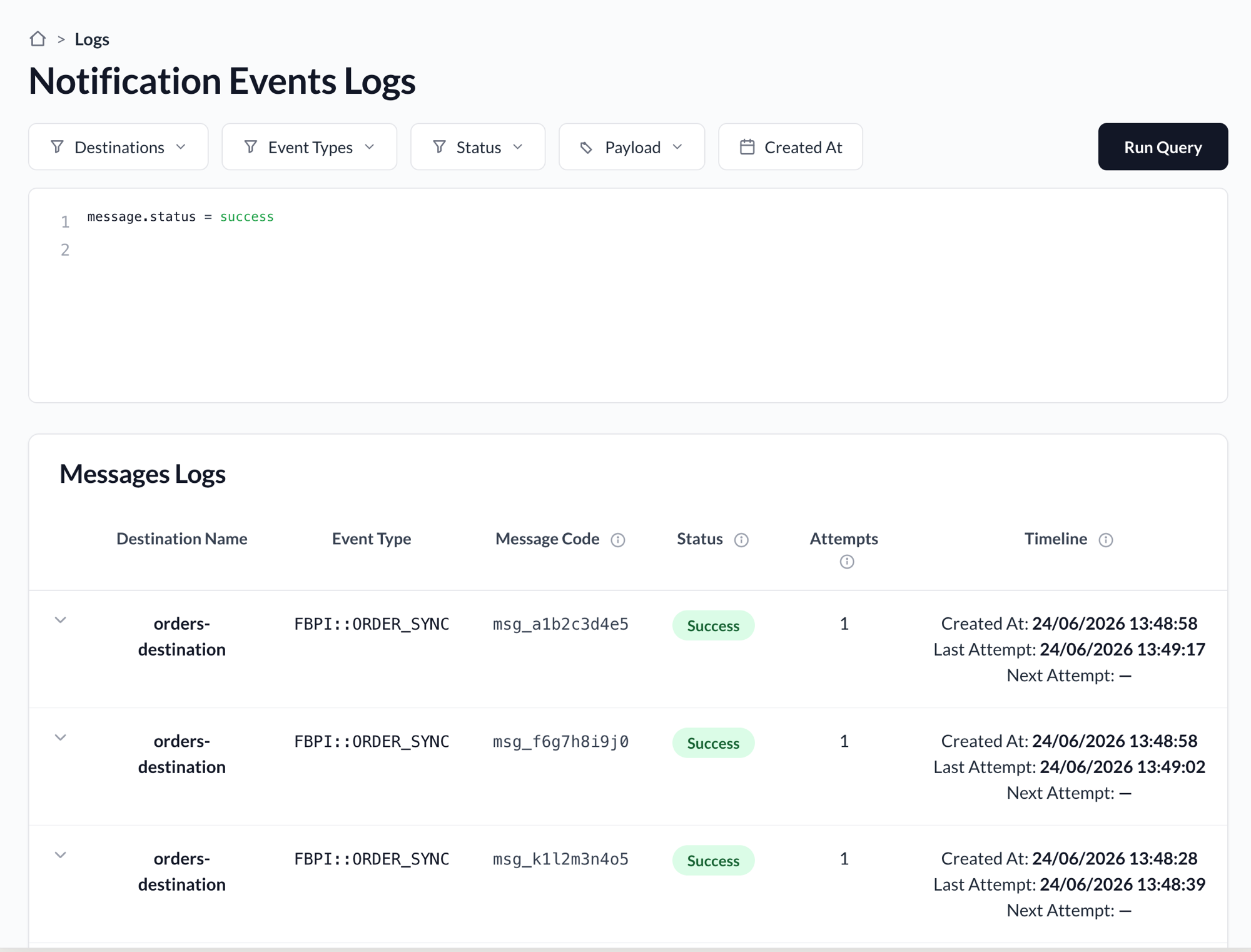Click the tag icon in Payload filter

click(x=587, y=148)
